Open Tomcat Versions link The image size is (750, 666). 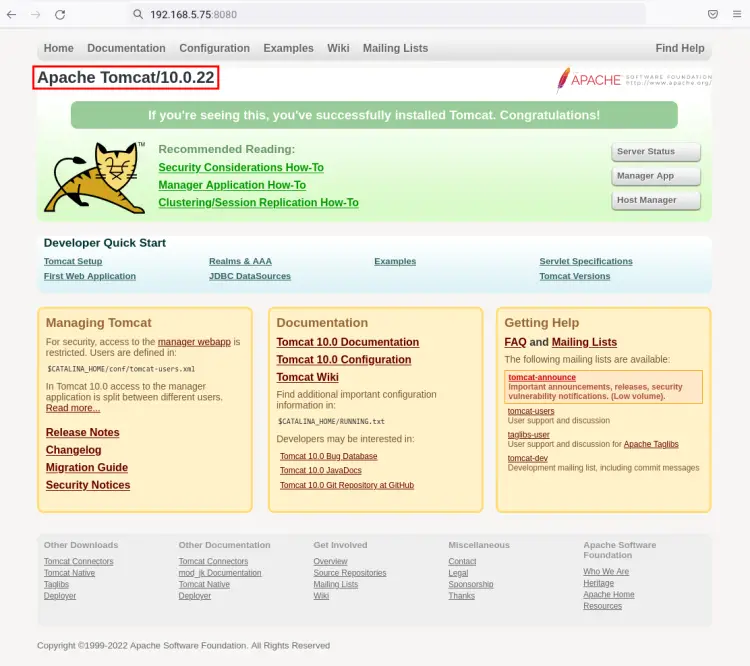574,276
